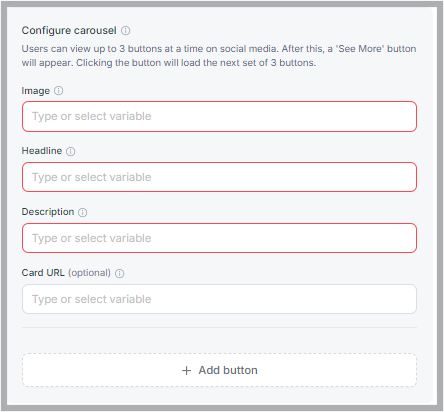Focus the Image variable input field

[x=219, y=116]
